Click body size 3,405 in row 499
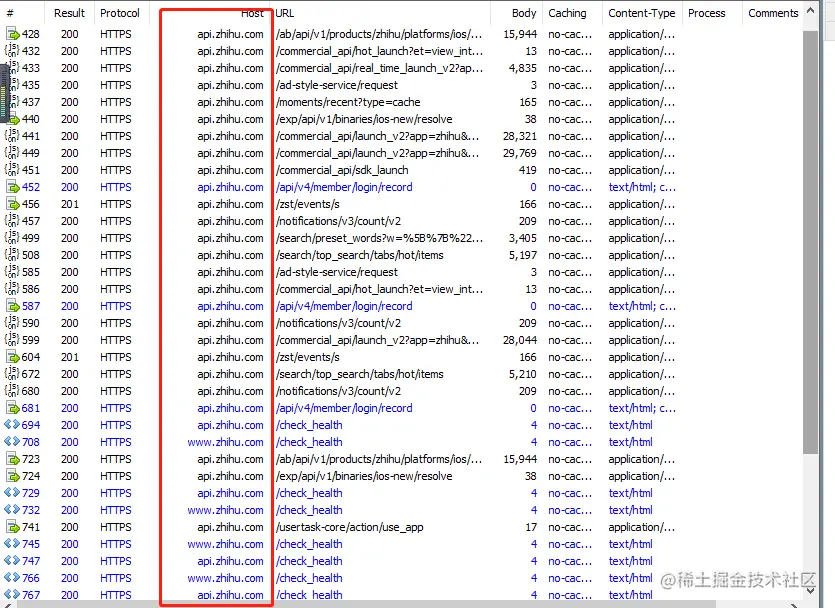Viewport: 835px width, 608px height. point(522,239)
